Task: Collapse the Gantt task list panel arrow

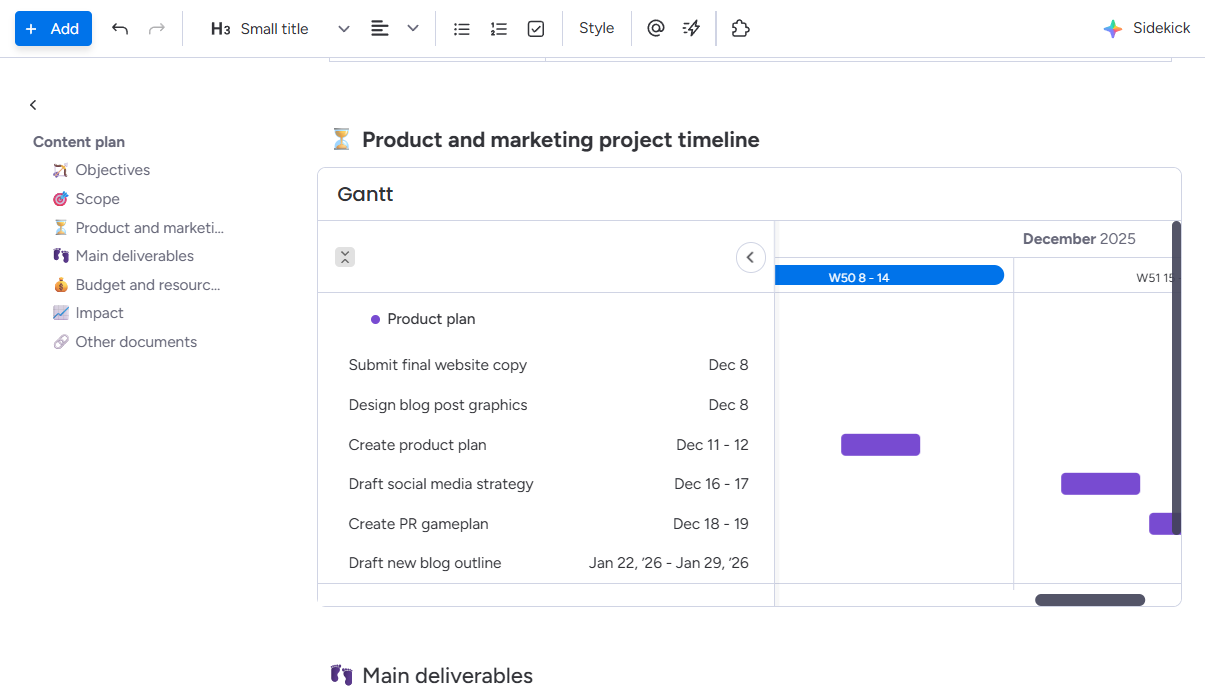Action: [x=751, y=257]
